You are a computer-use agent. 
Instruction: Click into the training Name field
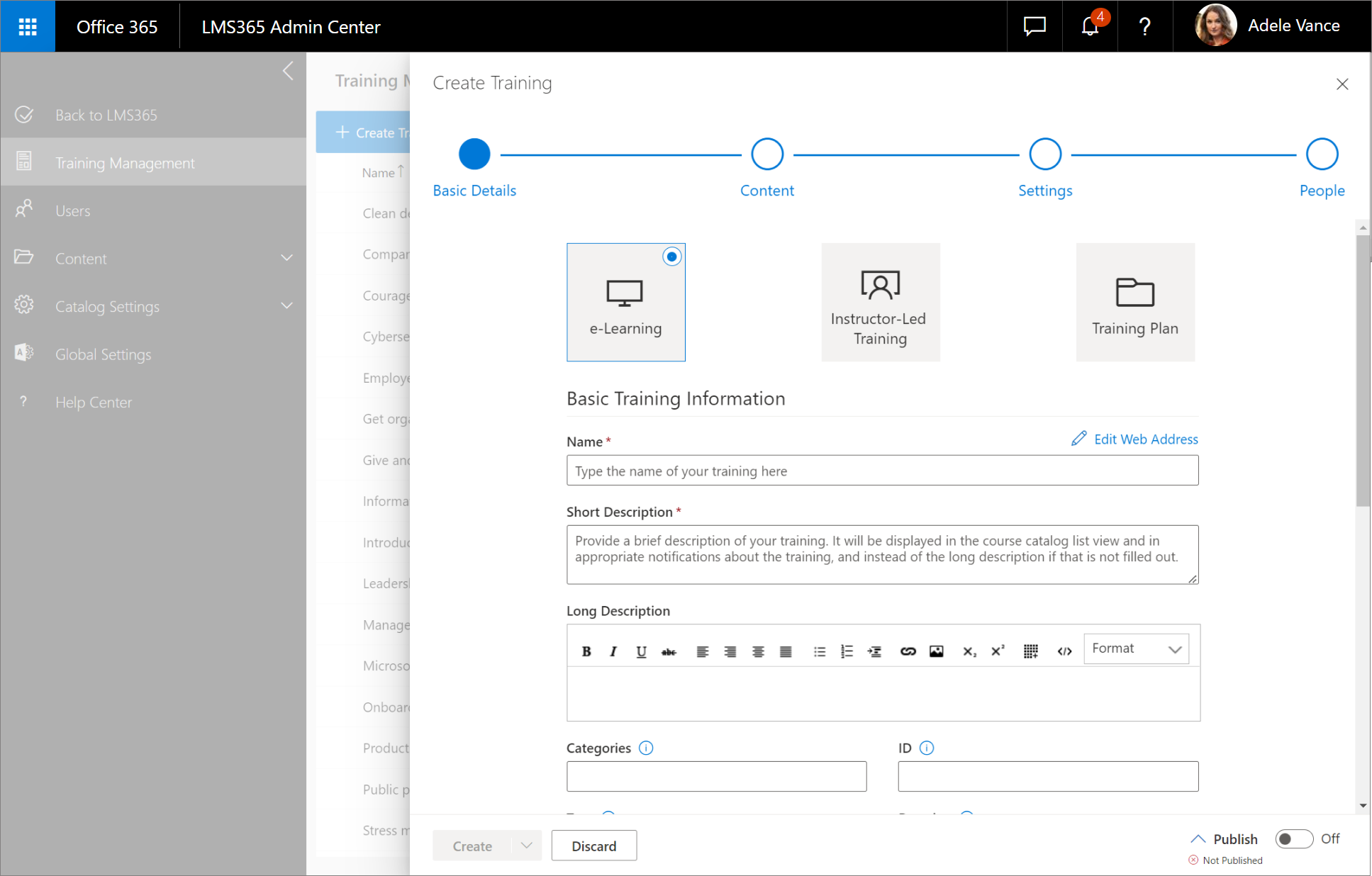point(882,471)
